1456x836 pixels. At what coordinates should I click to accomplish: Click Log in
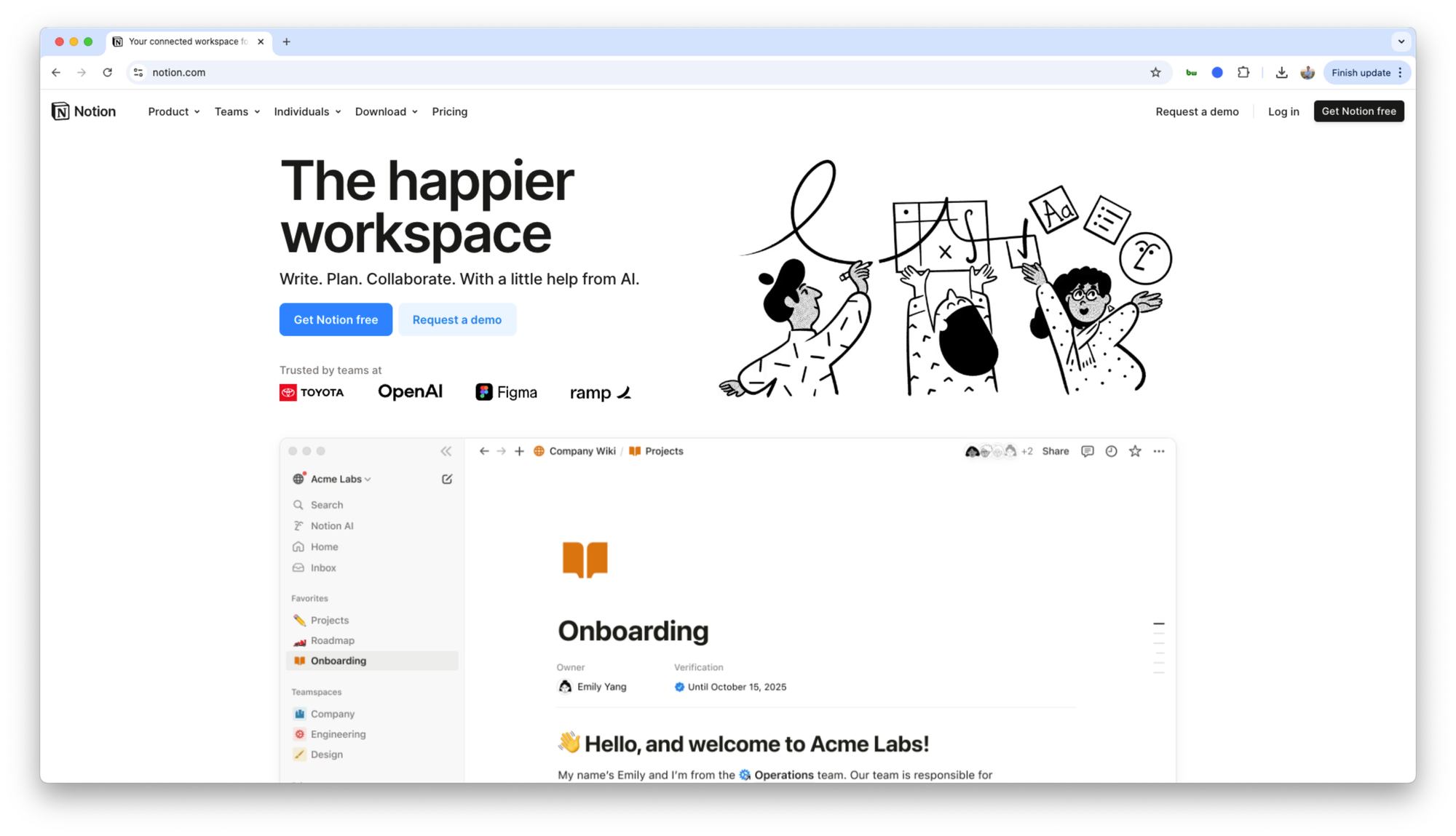click(1283, 111)
